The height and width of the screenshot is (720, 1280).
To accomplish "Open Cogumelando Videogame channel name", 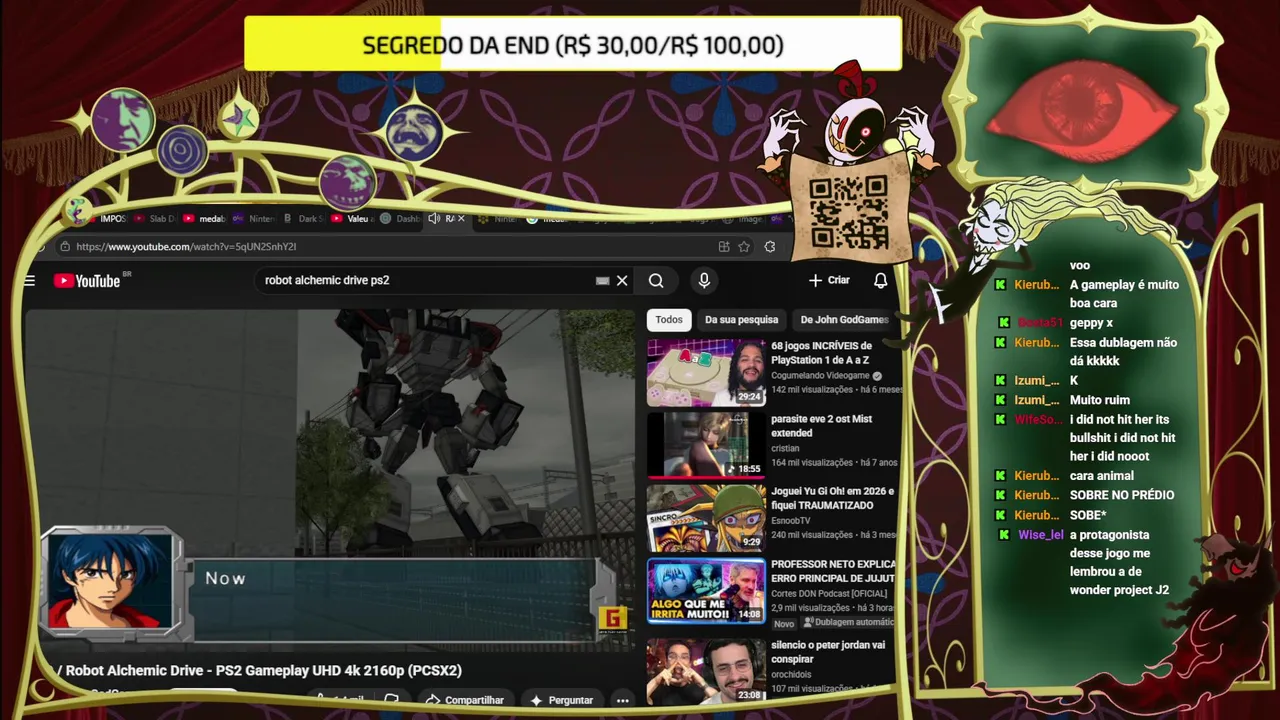I will click(x=820, y=376).
